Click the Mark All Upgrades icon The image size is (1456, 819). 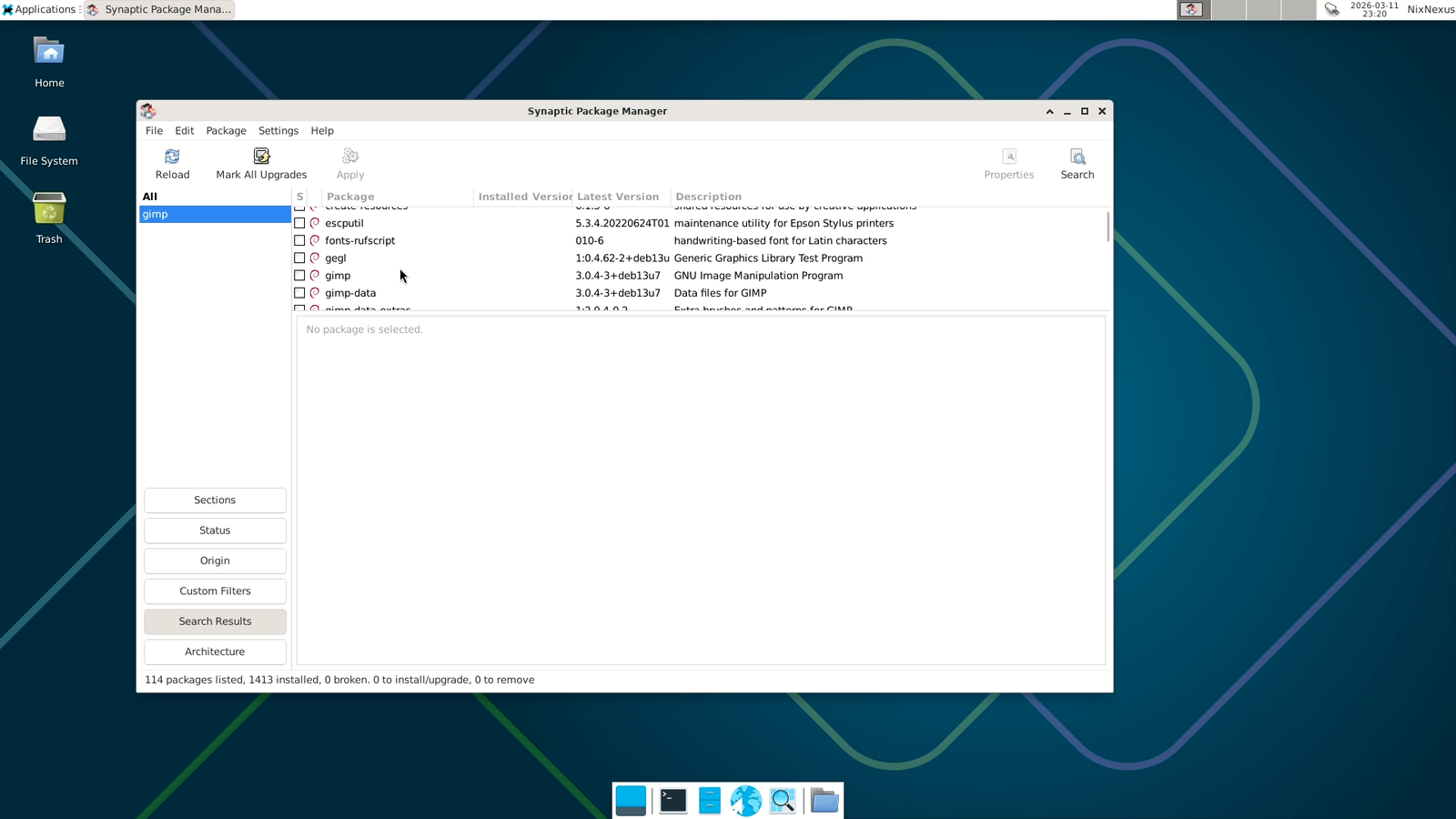(x=261, y=163)
